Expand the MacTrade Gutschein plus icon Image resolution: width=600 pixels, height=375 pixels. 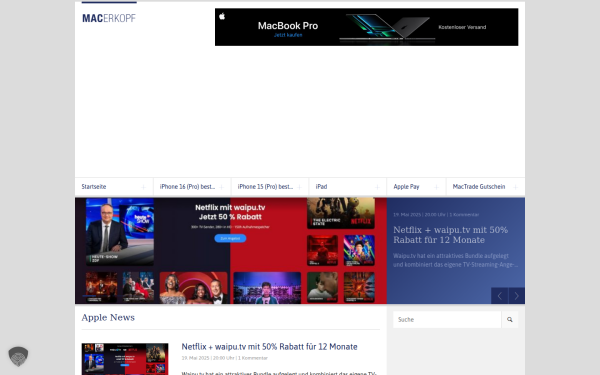(515, 187)
